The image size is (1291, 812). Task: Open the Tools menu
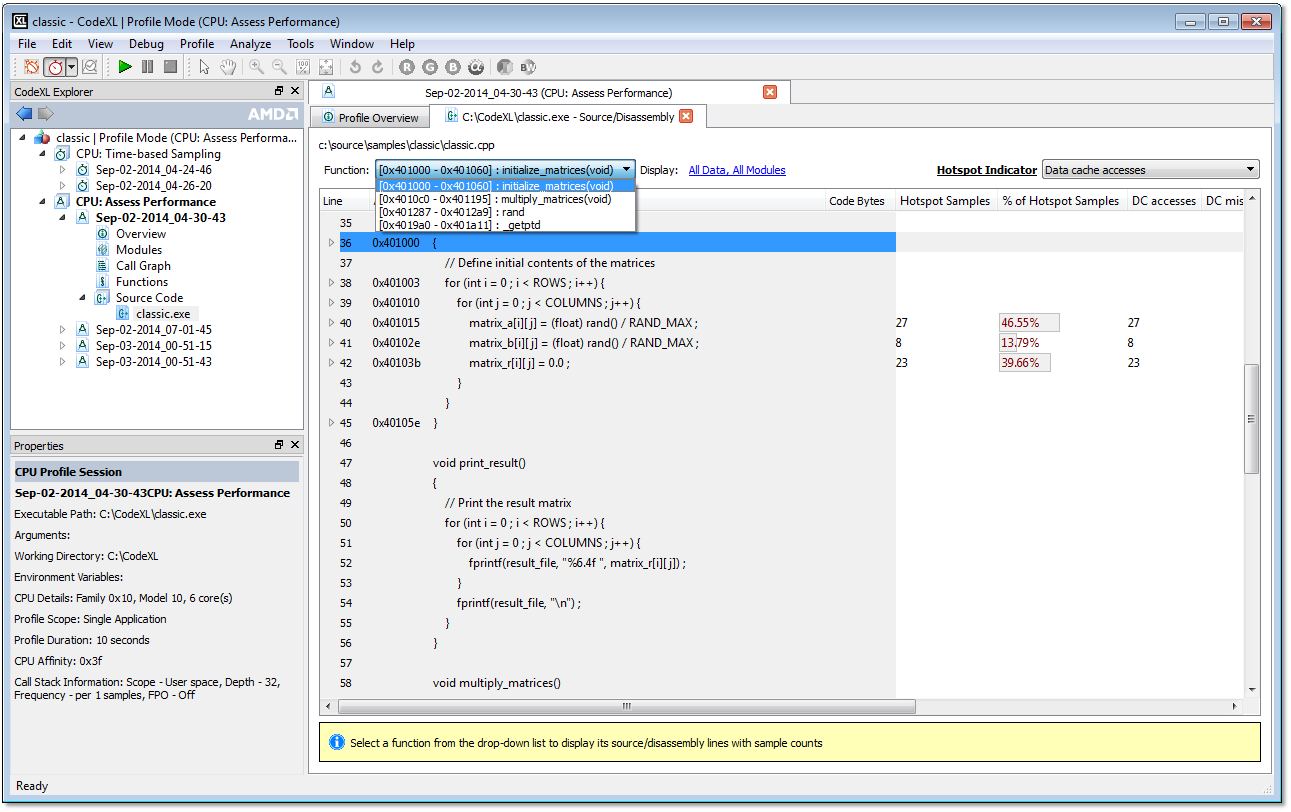(x=300, y=44)
